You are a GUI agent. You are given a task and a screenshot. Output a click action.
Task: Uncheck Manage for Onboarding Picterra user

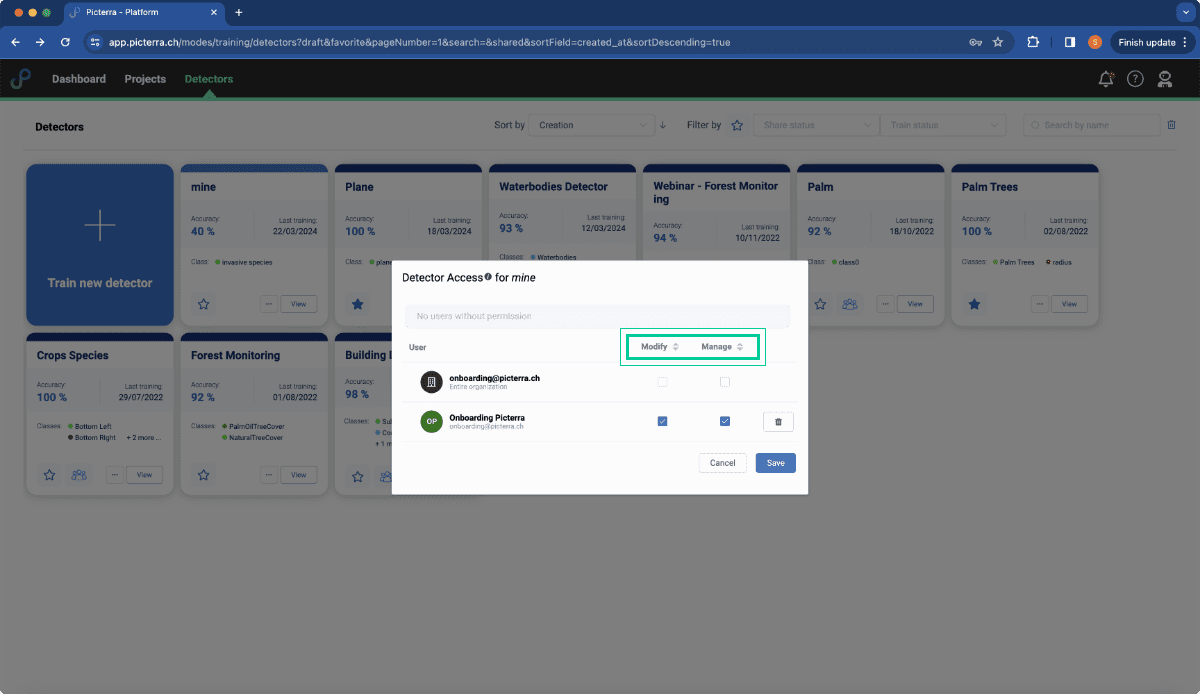(725, 422)
